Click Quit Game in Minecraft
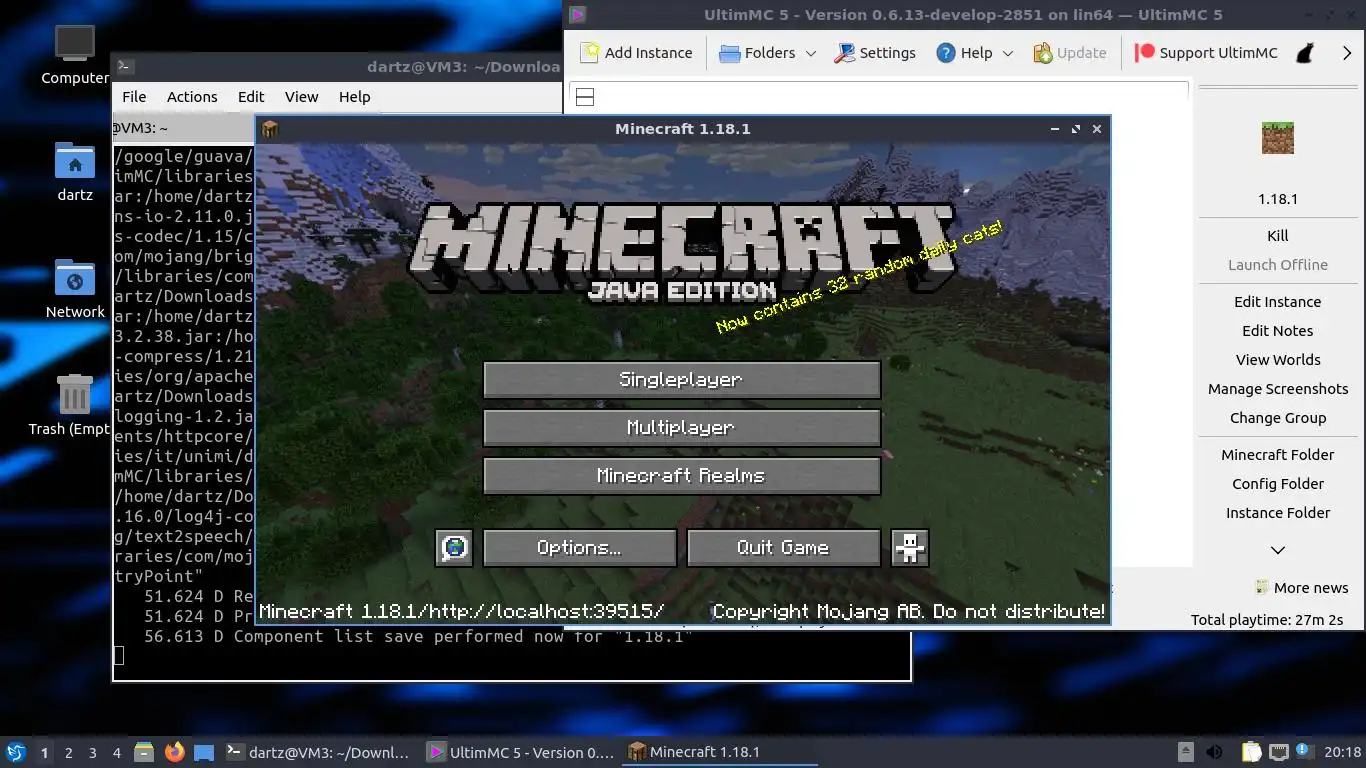This screenshot has width=1366, height=768. 783,548
